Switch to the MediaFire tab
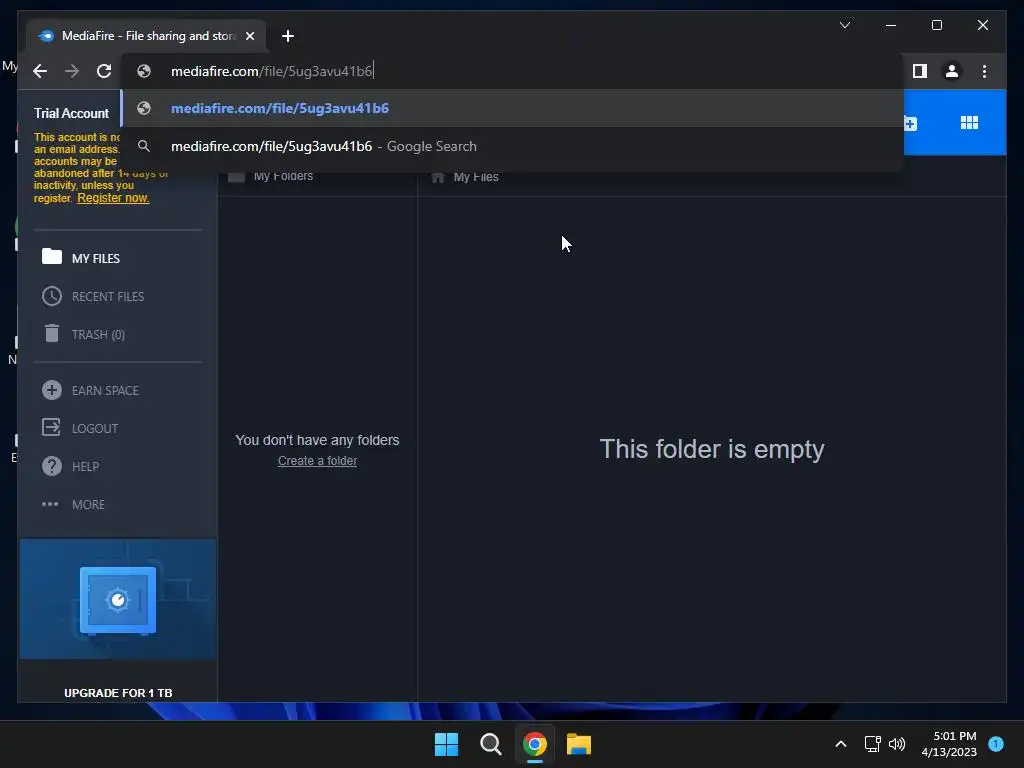Screen dimensions: 1024x768 [x=146, y=36]
